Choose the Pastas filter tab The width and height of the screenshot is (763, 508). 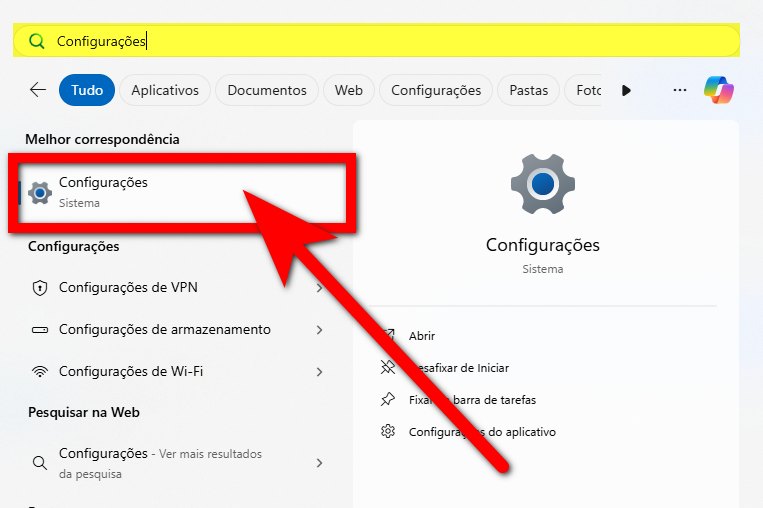click(528, 90)
